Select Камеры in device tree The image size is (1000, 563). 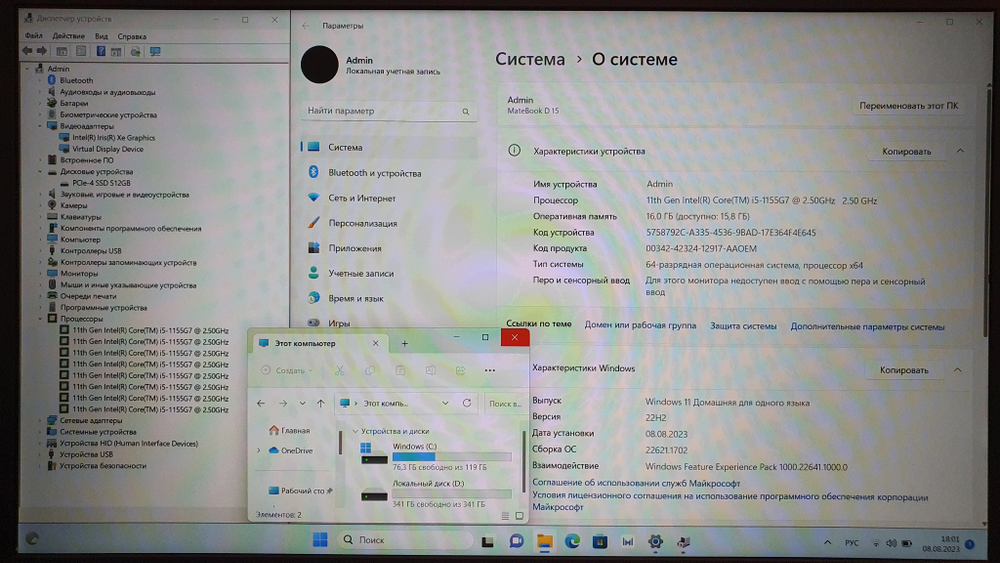click(73, 205)
